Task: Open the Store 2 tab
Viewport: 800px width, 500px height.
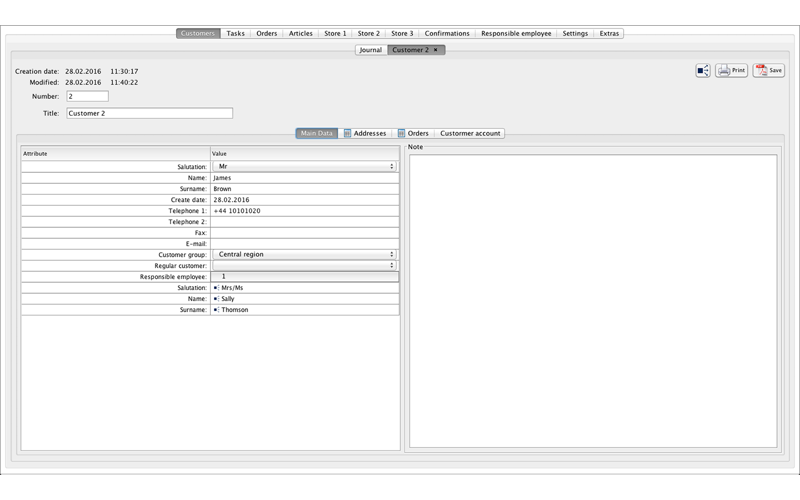Action: coord(368,33)
